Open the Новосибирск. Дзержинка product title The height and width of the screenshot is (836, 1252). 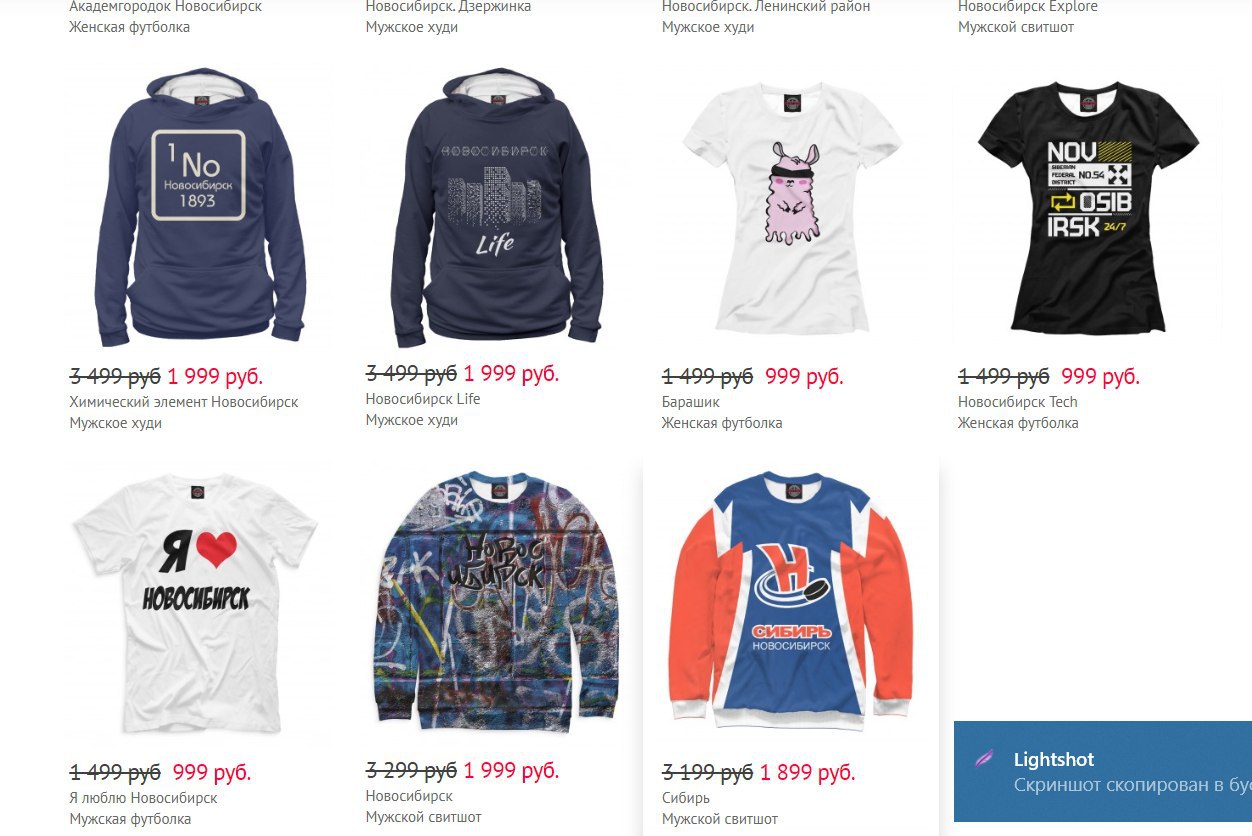coord(449,7)
